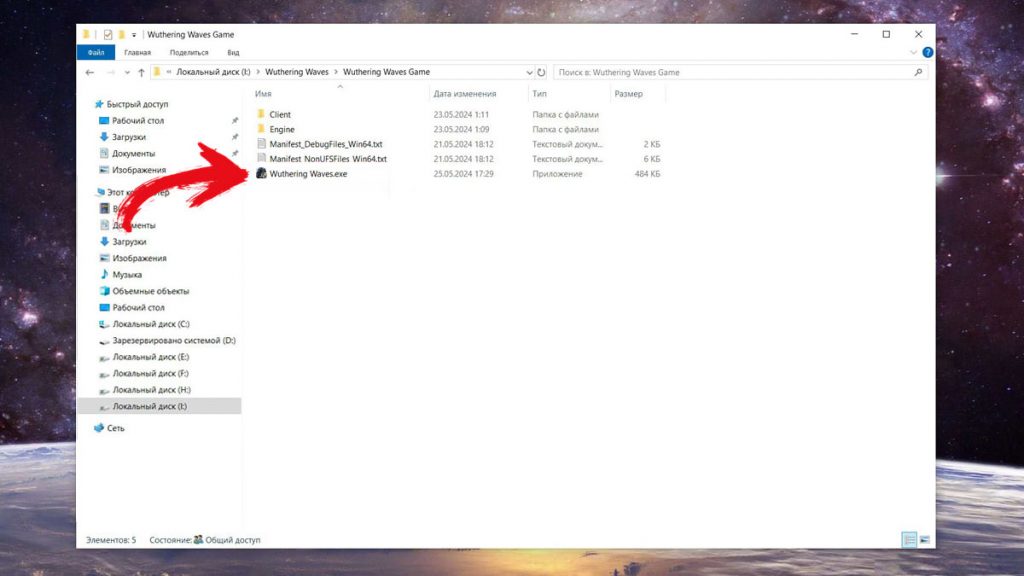
Task: Click the 484 КБ size cell
Action: pyautogui.click(x=647, y=174)
